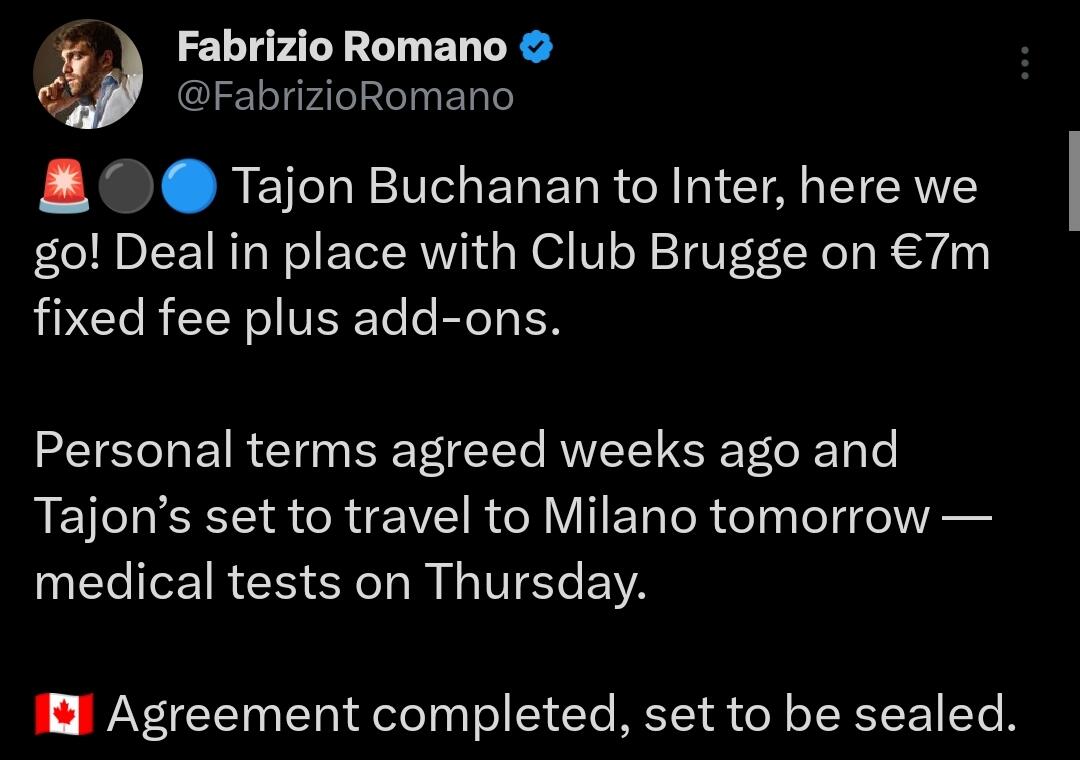Screen dimensions: 1080x760
Task: Click Fabrizio Romano's profile picture
Action: (88, 73)
